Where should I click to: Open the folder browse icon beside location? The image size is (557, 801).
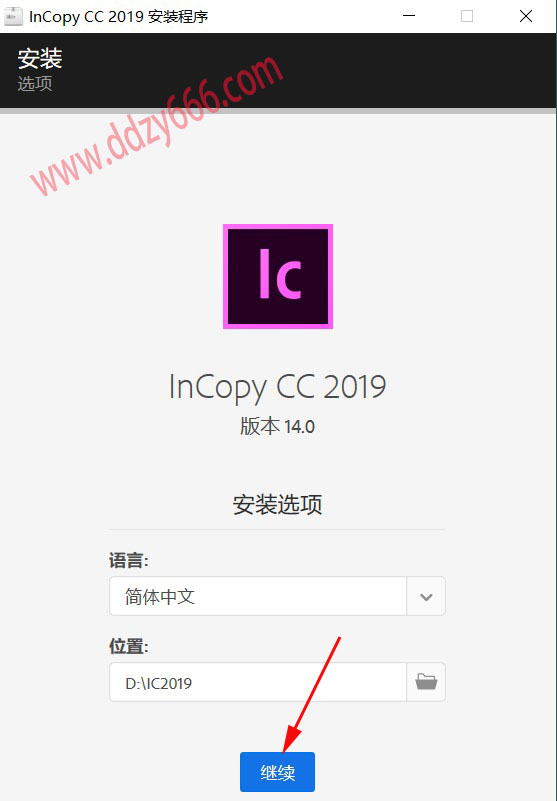pyautogui.click(x=426, y=682)
